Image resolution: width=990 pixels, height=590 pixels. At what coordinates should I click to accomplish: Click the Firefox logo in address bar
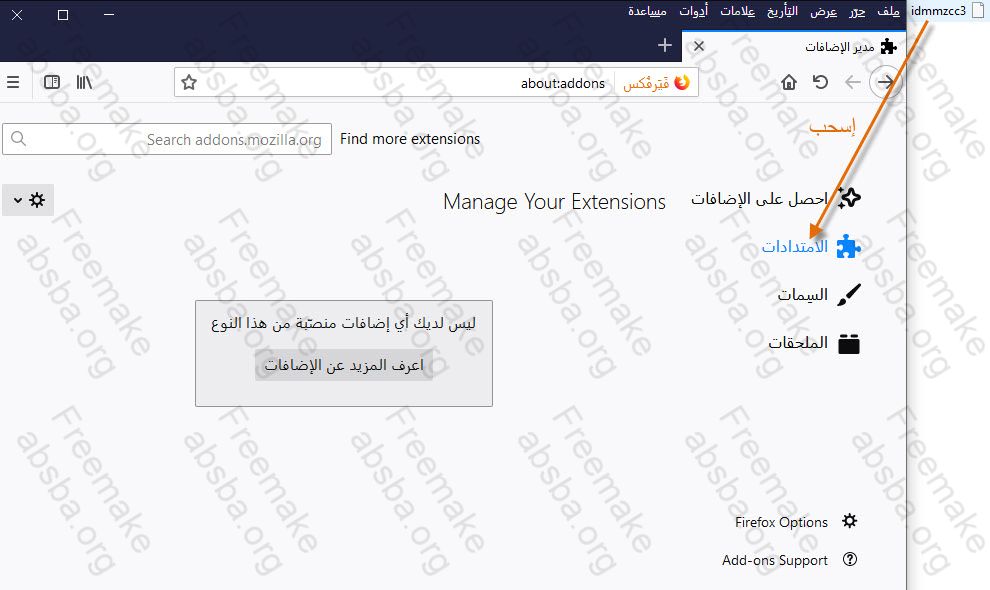click(682, 83)
